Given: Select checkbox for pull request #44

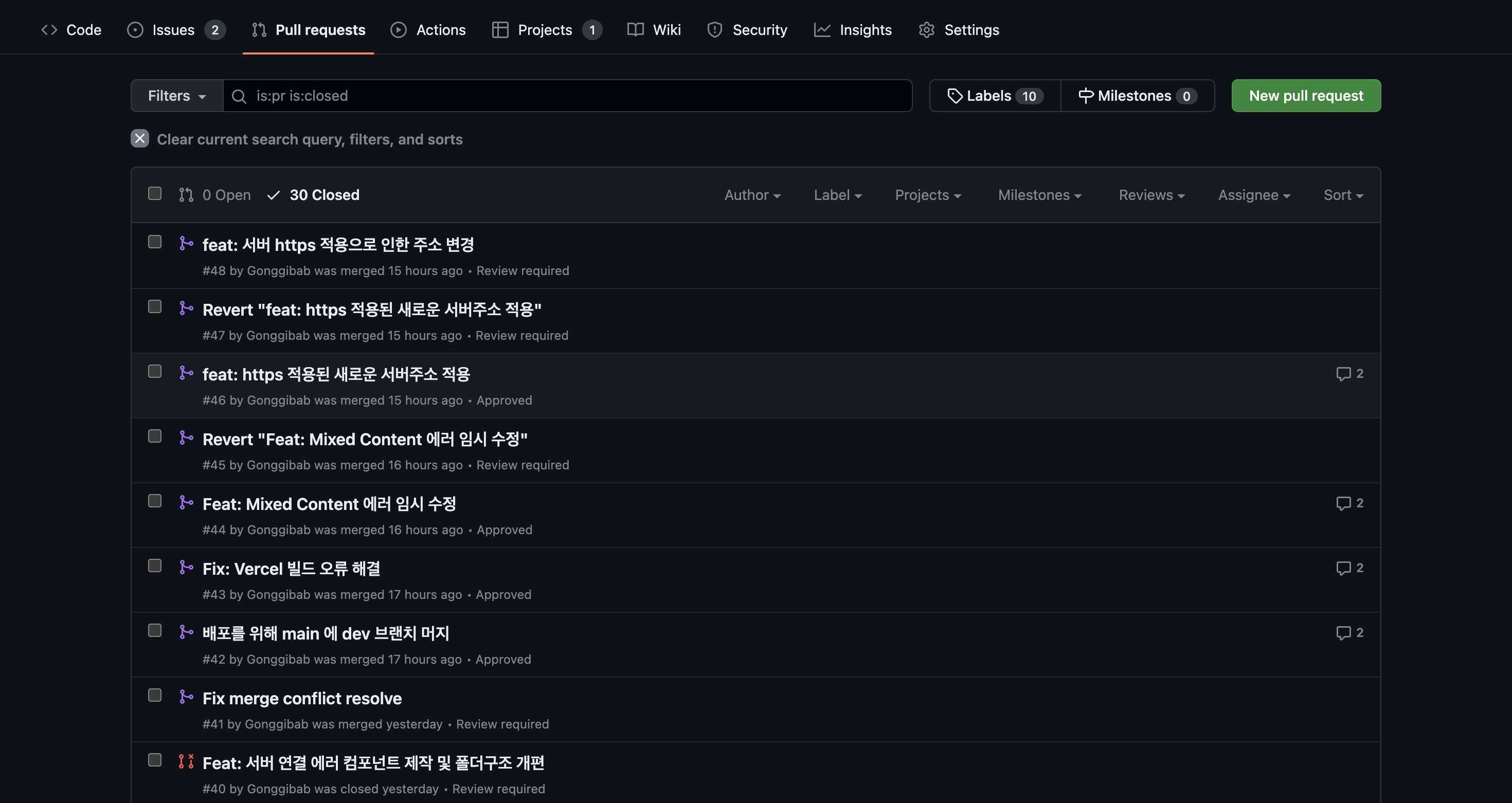Looking at the screenshot, I should pos(154,500).
